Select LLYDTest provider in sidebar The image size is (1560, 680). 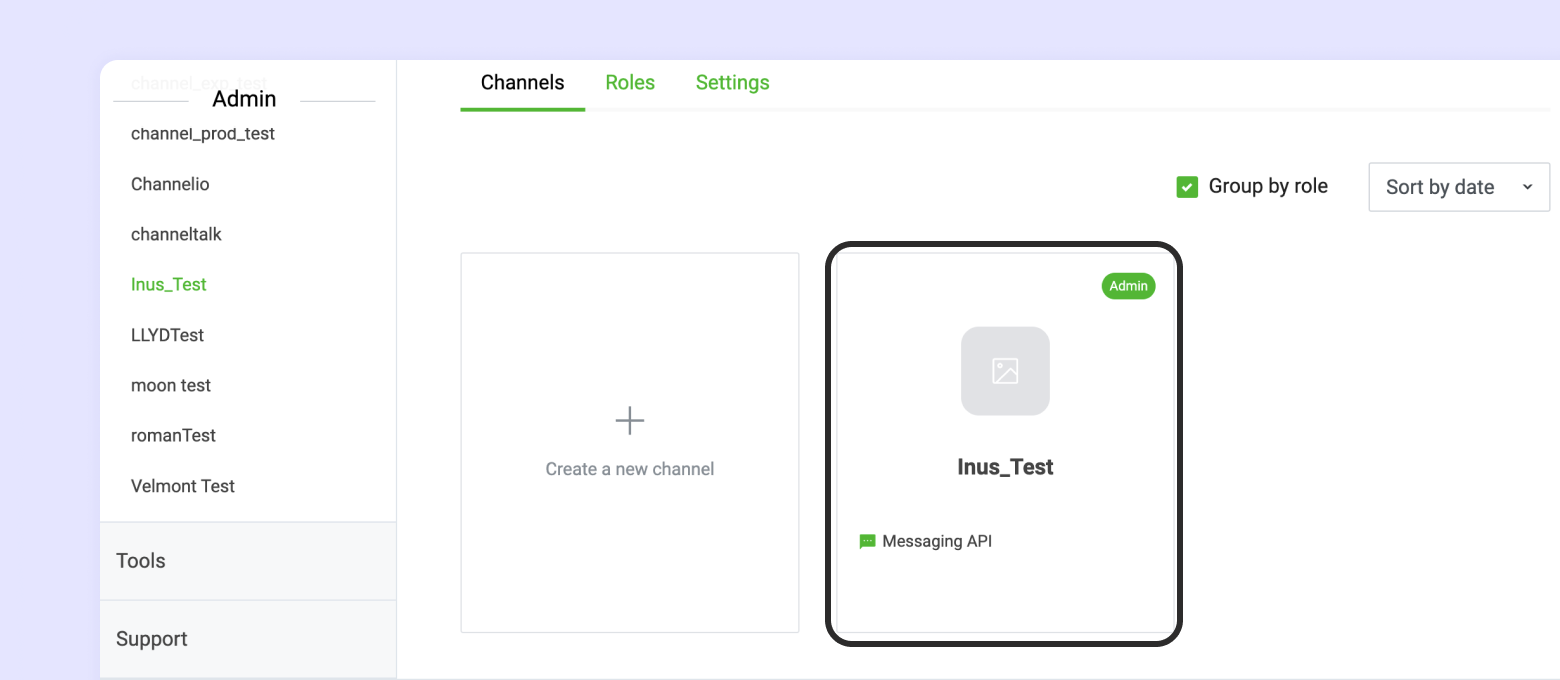(x=167, y=335)
